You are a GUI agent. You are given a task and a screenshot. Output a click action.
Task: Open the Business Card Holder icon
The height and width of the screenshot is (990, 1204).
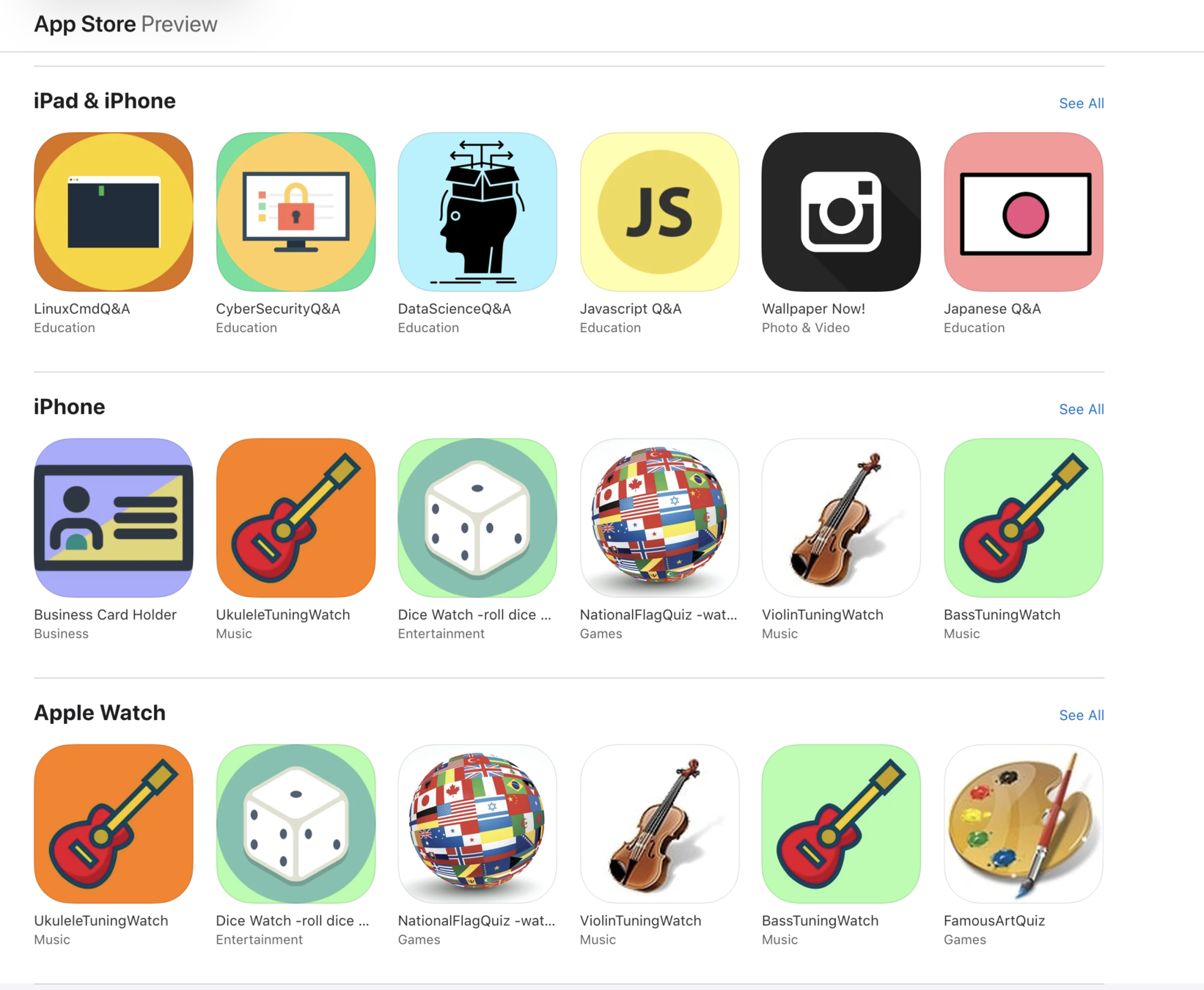point(114,518)
